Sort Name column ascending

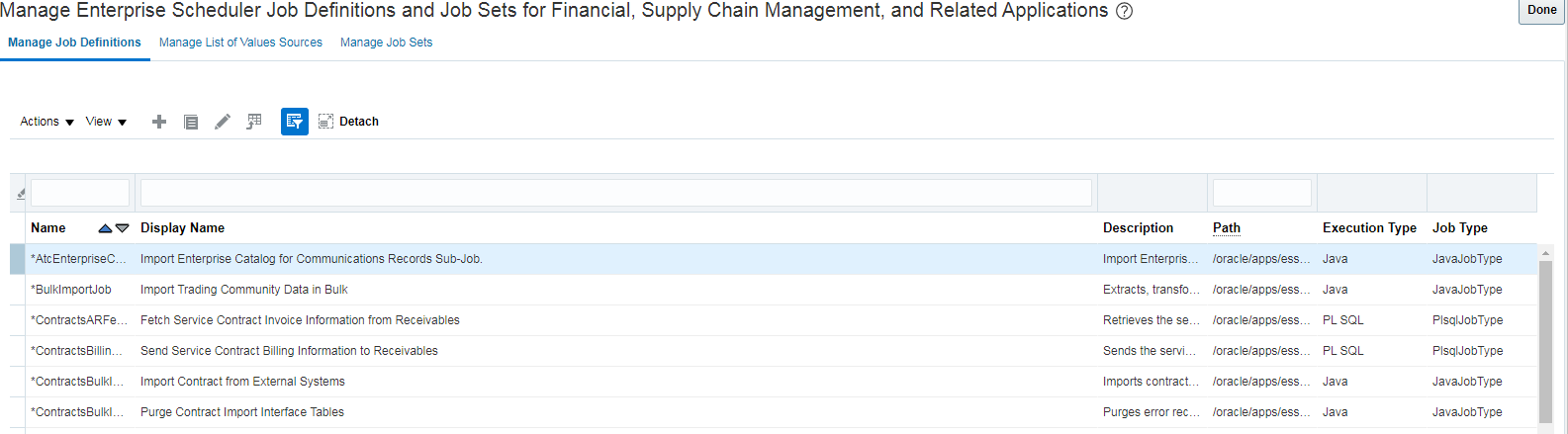click(105, 228)
